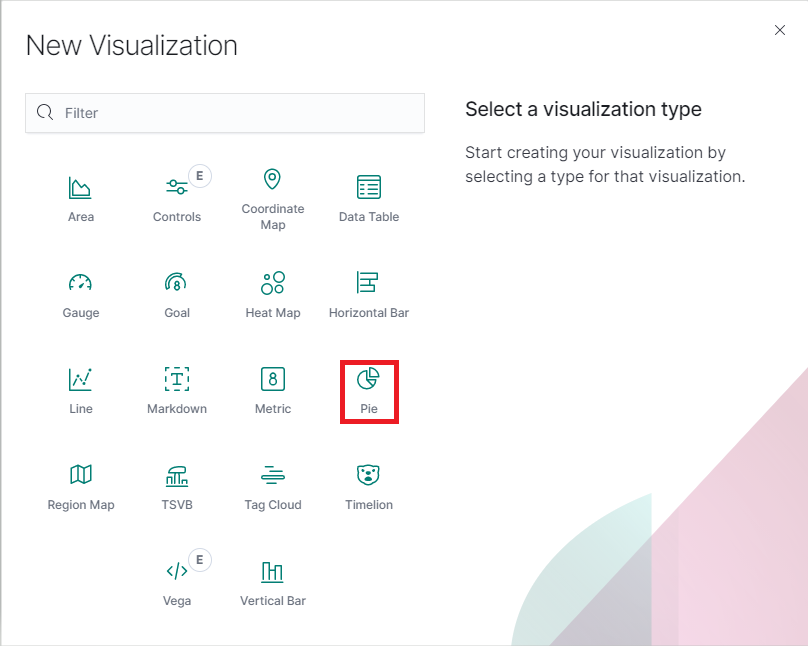
Task: Close the New Visualization dialog
Action: click(x=780, y=30)
